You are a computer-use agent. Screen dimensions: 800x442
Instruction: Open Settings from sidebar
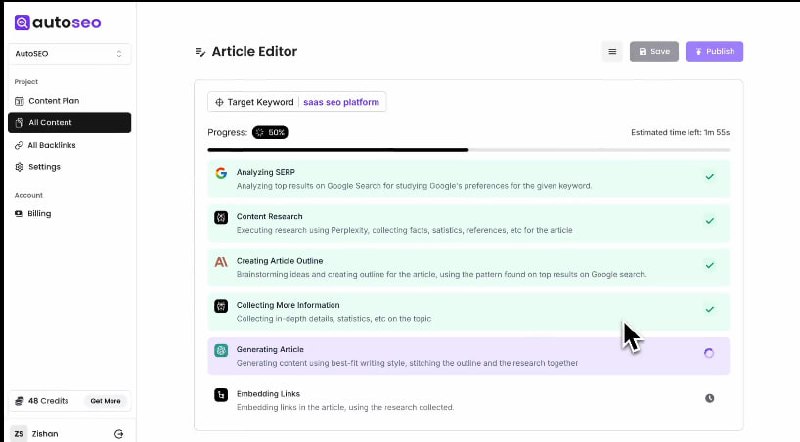click(x=69, y=167)
